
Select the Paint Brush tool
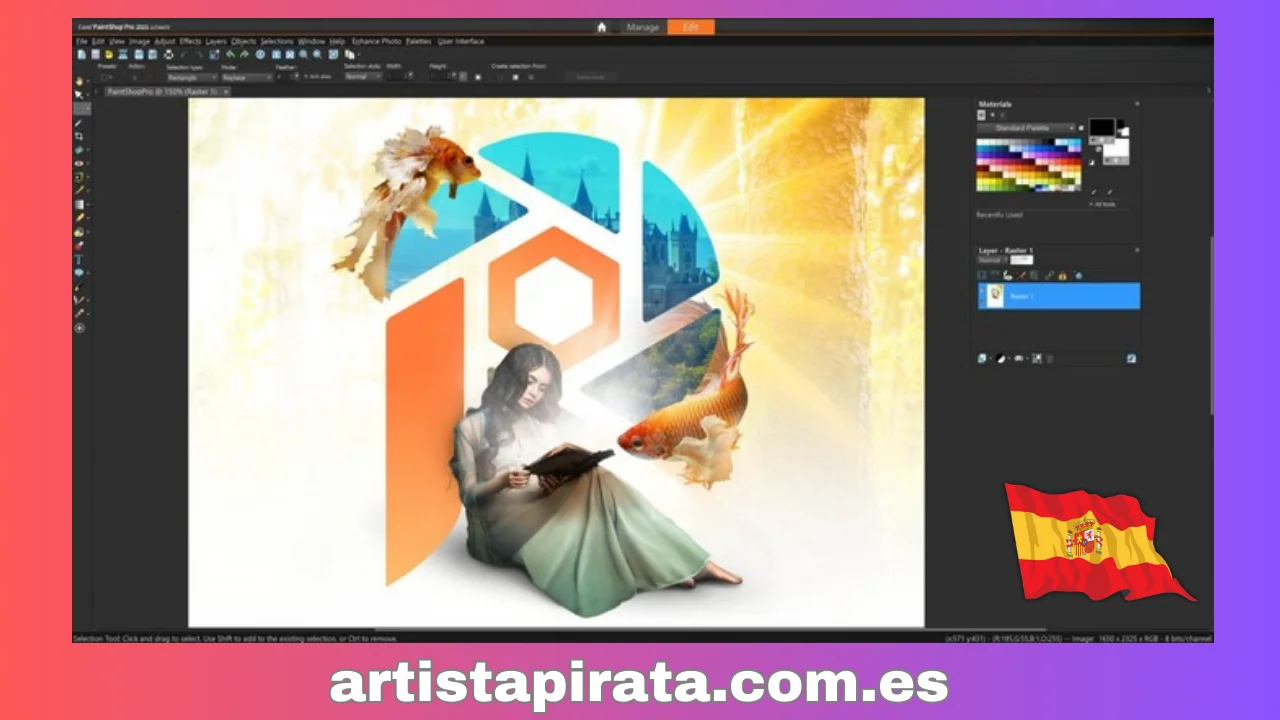click(79, 190)
